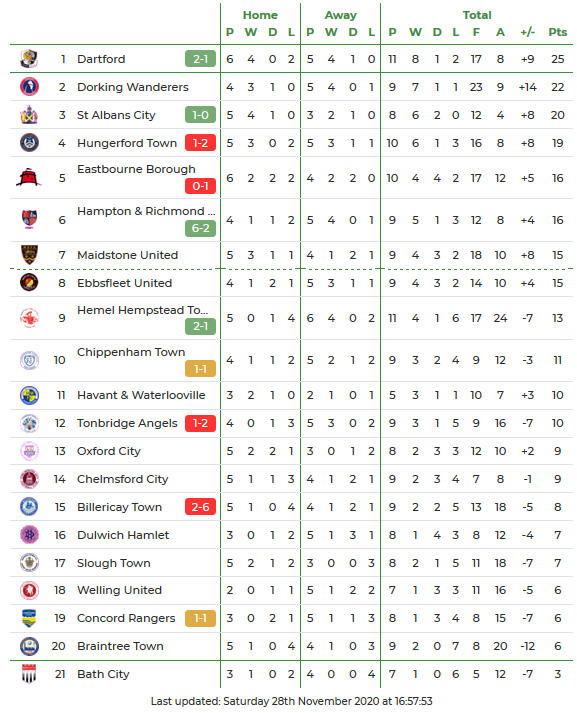Click the Eastbourne Borough club logo
577x713 pixels.
(28, 178)
